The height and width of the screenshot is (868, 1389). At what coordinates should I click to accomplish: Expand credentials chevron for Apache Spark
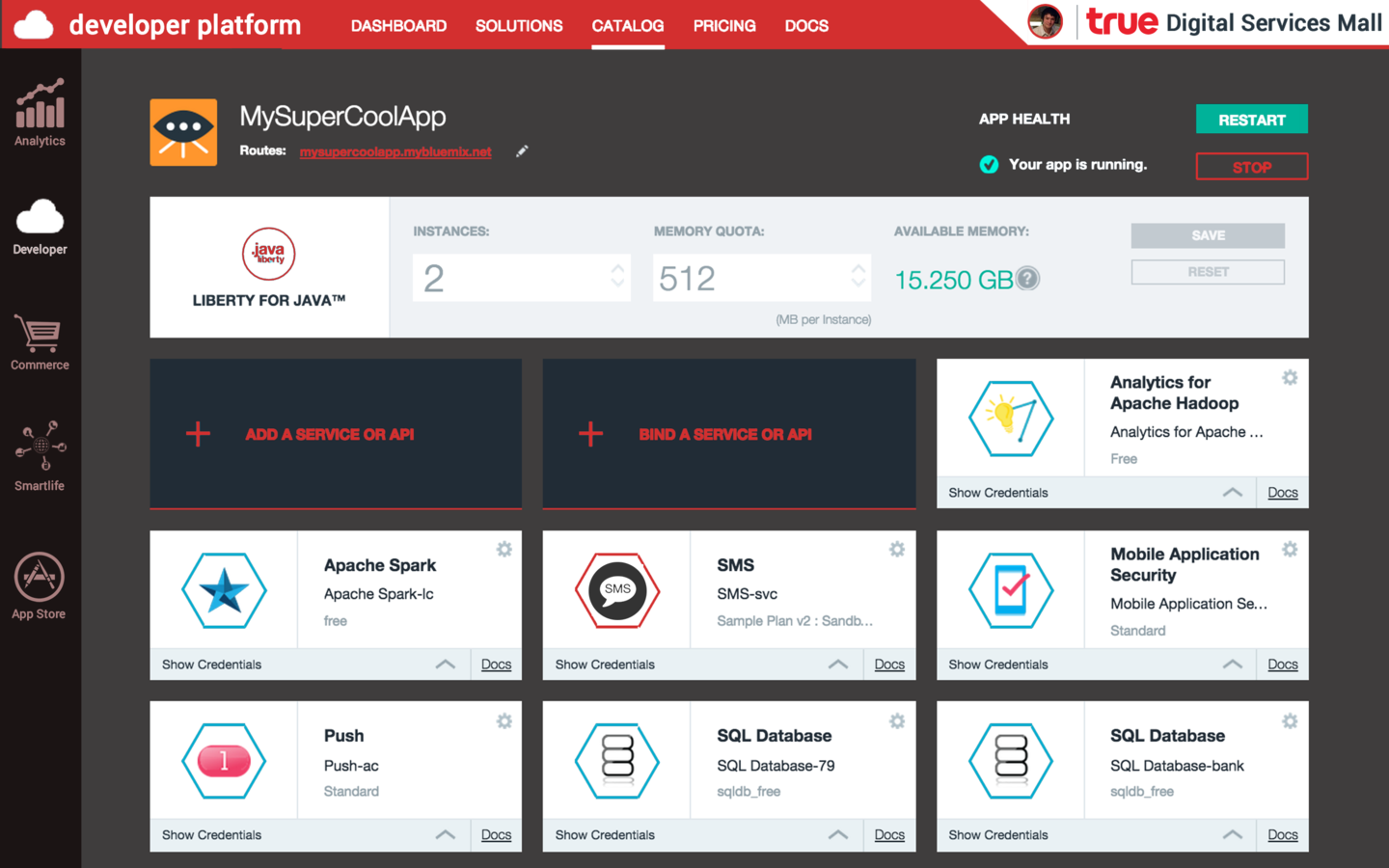click(445, 665)
